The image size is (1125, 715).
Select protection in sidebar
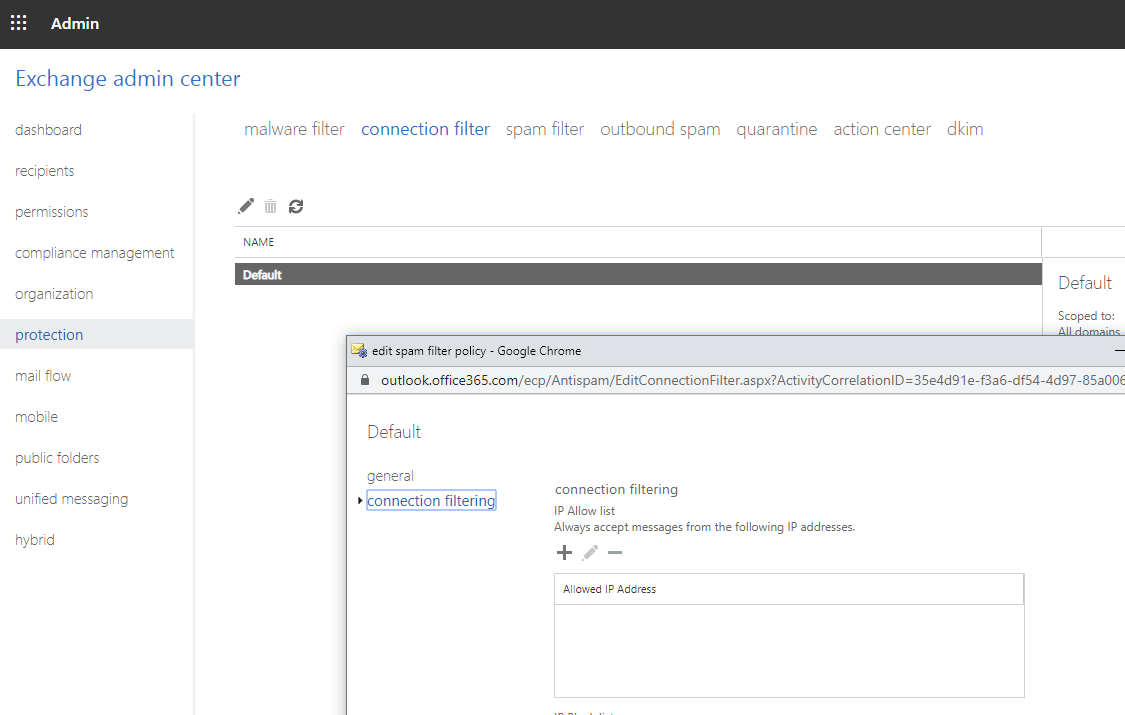point(49,335)
